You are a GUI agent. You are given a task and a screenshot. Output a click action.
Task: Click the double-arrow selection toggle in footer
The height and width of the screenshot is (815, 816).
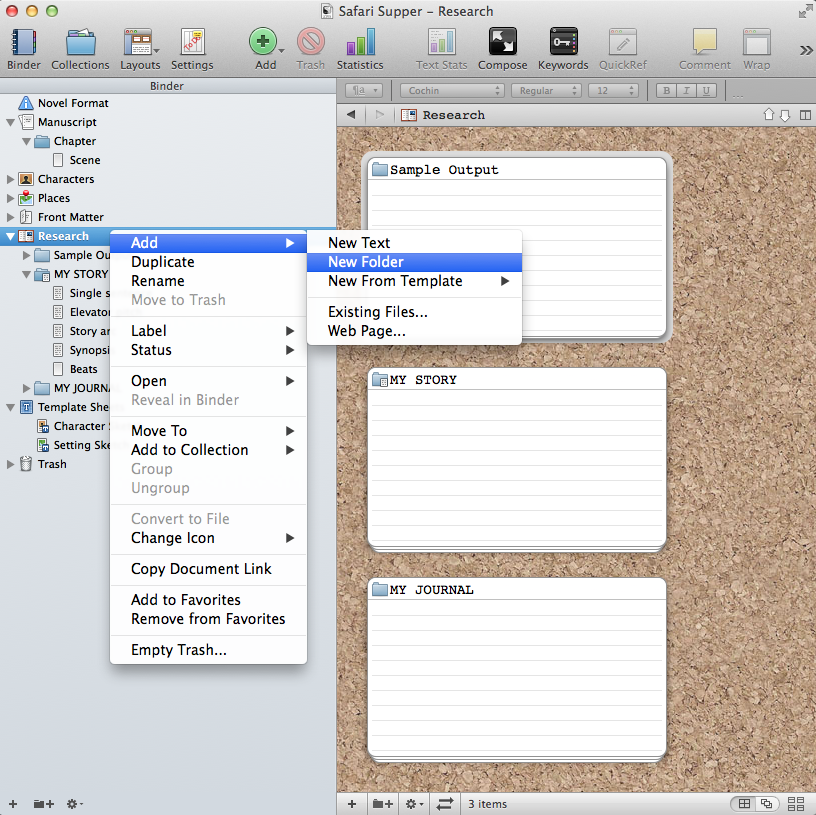point(445,804)
